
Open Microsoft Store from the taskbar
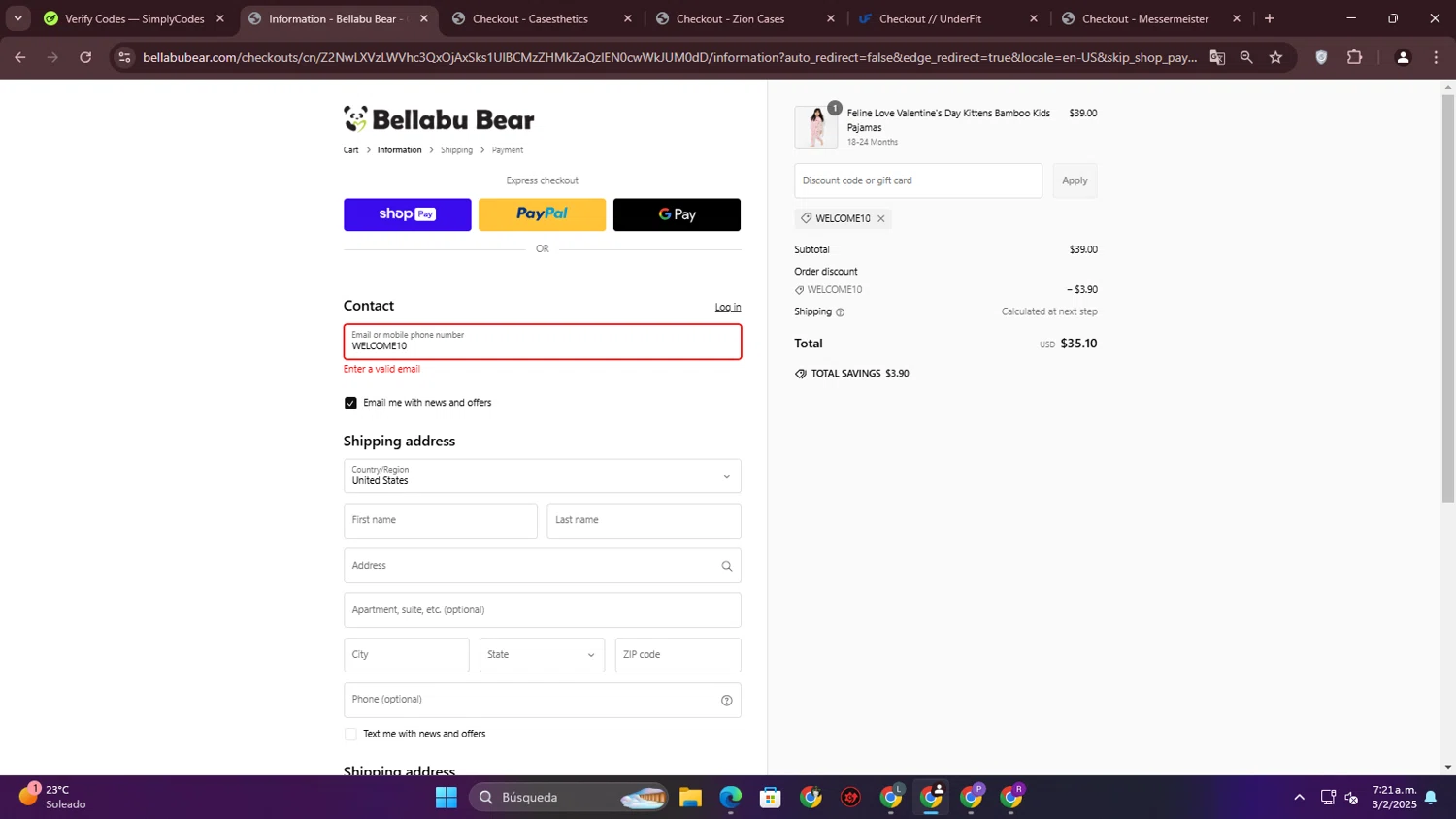click(771, 798)
